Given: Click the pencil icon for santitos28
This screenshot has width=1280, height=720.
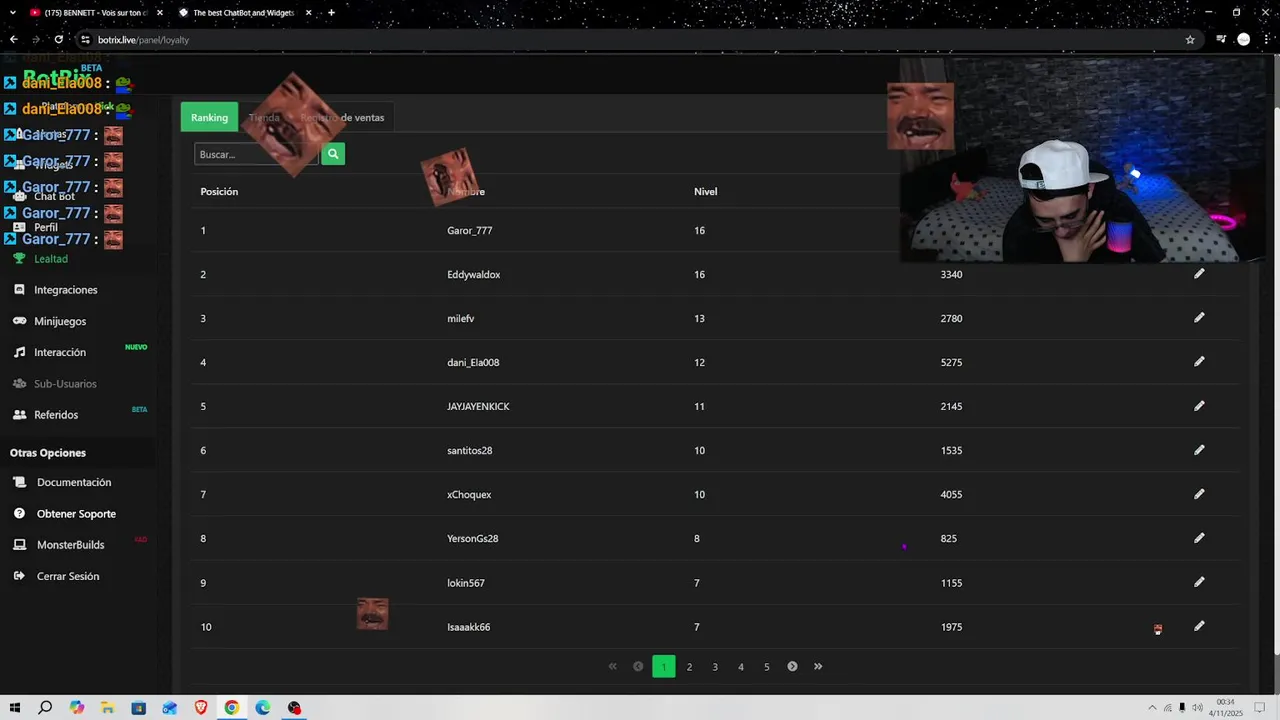Looking at the screenshot, I should point(1199,450).
